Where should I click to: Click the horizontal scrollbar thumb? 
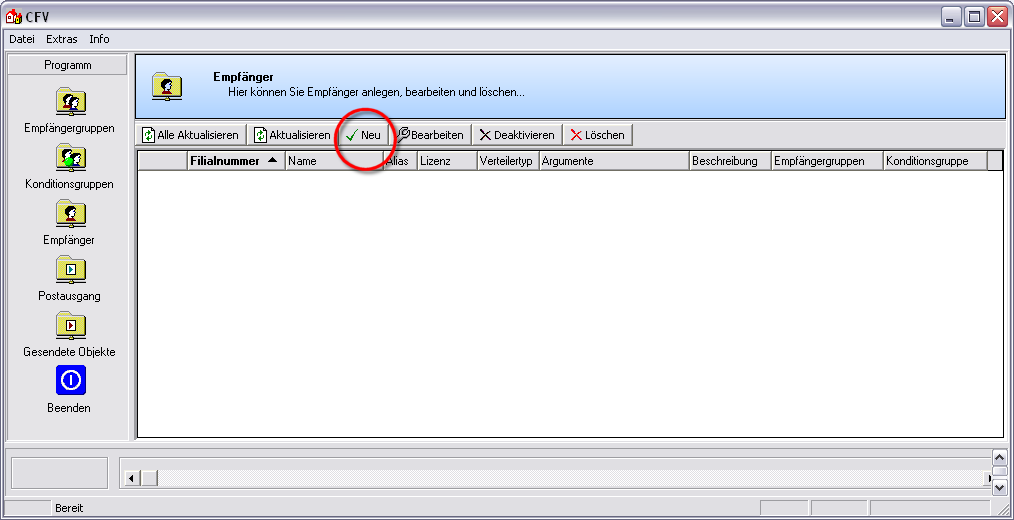pyautogui.click(x=149, y=478)
